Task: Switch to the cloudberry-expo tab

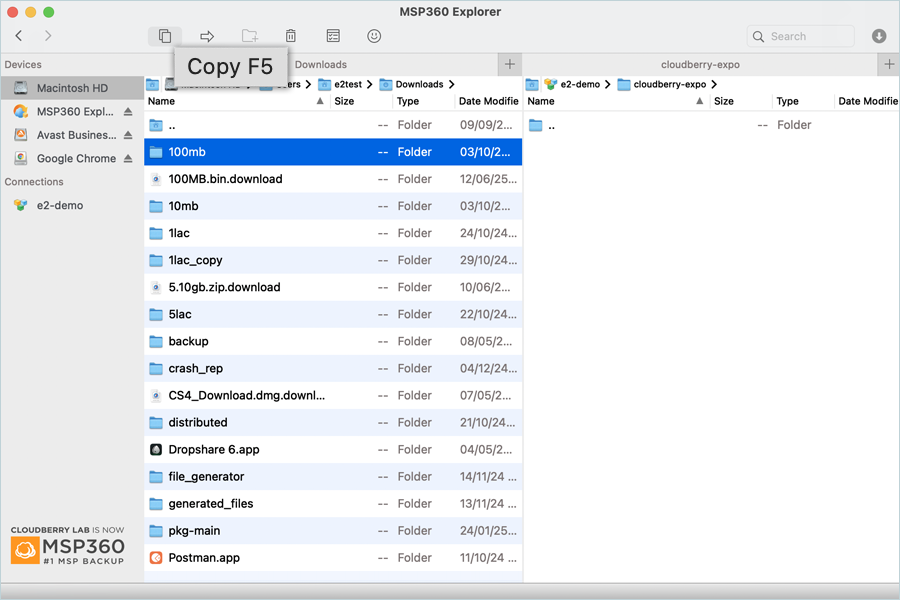Action: point(700,64)
